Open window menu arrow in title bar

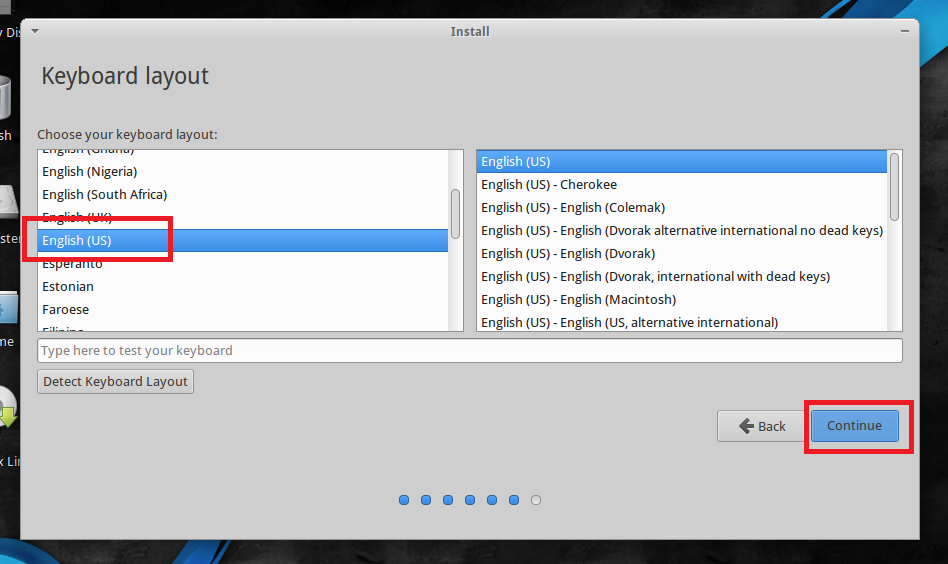click(x=35, y=31)
